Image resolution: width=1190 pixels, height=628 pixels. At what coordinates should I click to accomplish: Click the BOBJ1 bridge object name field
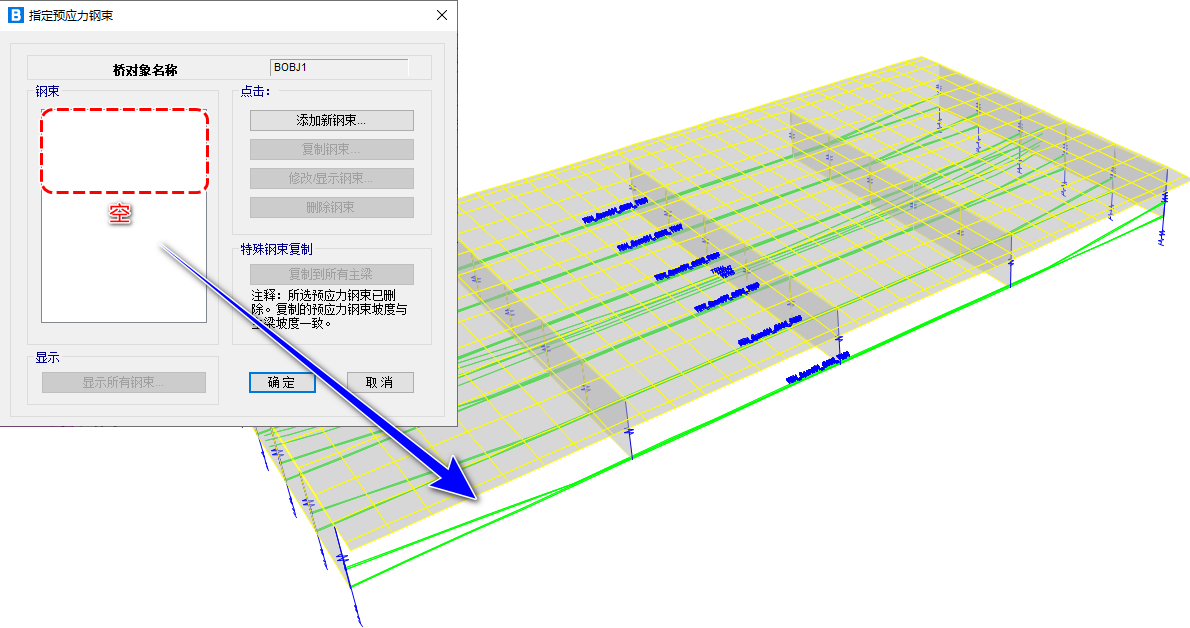(339, 68)
